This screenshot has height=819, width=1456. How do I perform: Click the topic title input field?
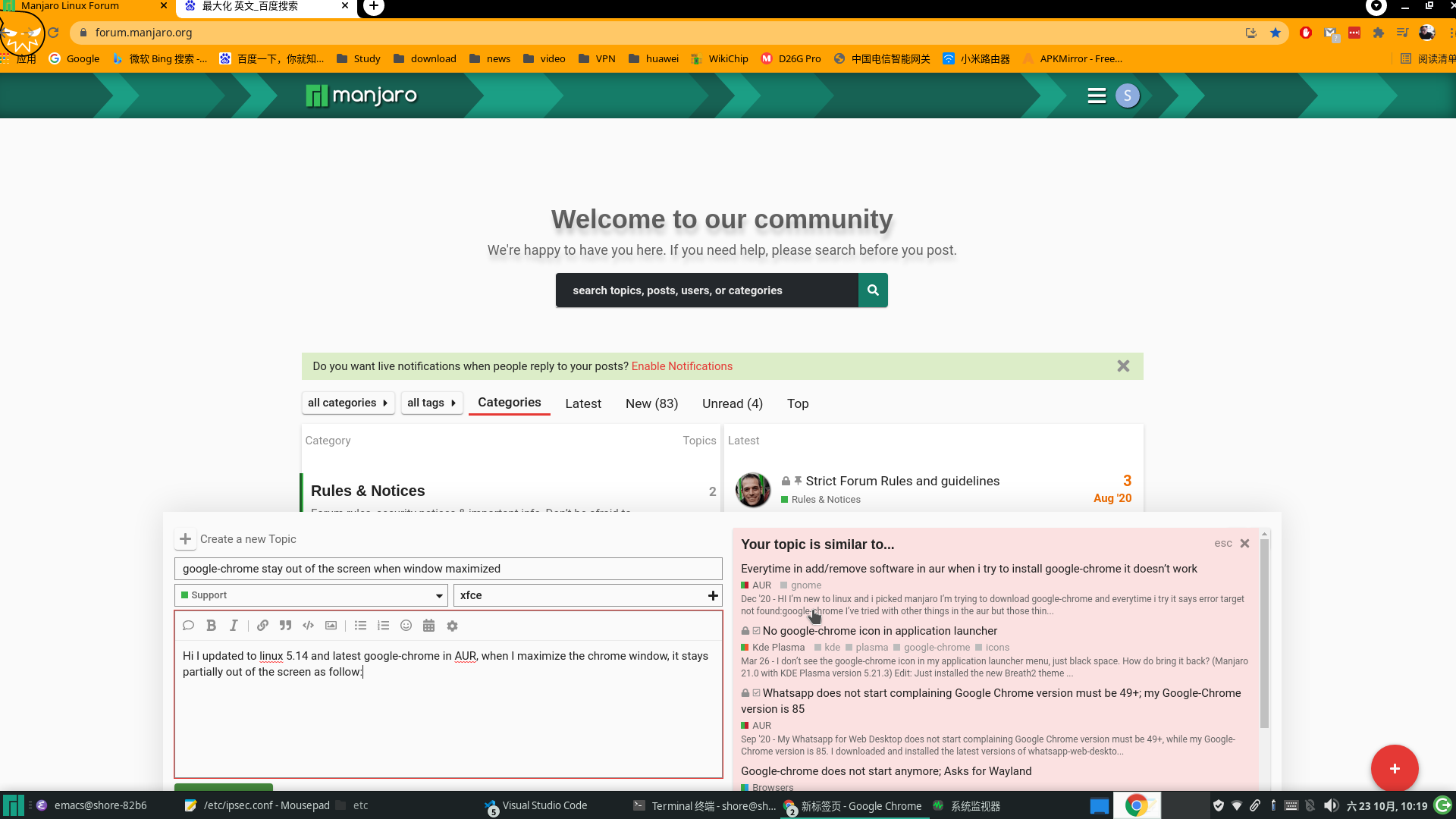click(x=447, y=569)
